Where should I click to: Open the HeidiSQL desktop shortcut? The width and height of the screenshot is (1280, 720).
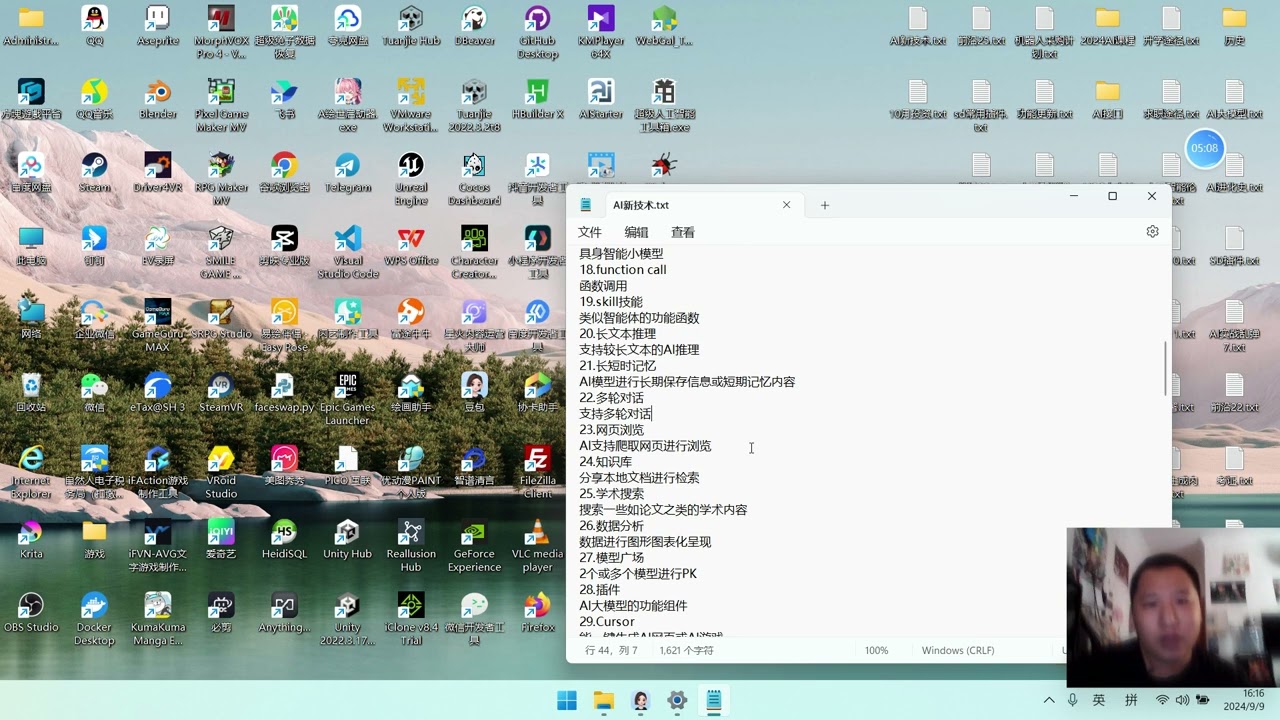pyautogui.click(x=284, y=537)
